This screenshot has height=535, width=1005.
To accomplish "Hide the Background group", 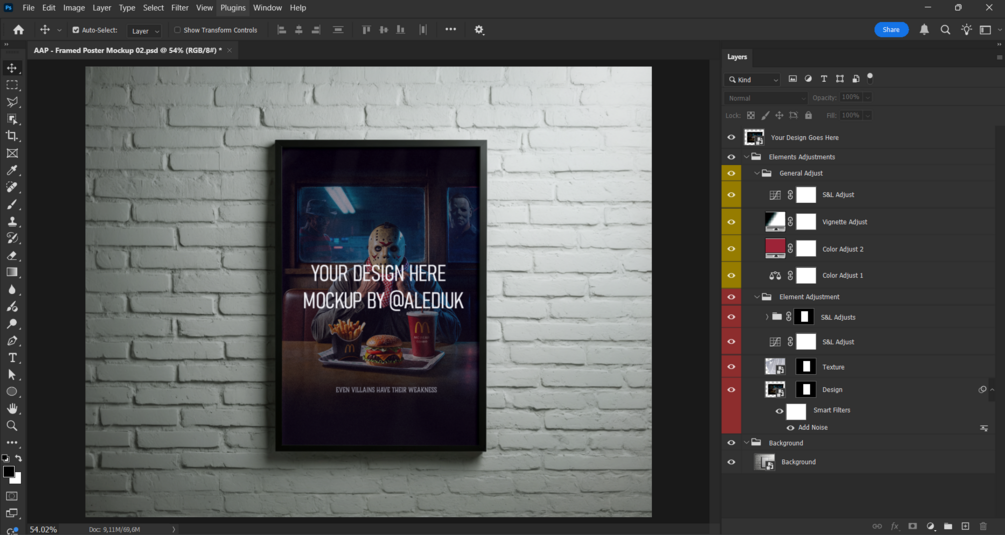I will tap(731, 443).
